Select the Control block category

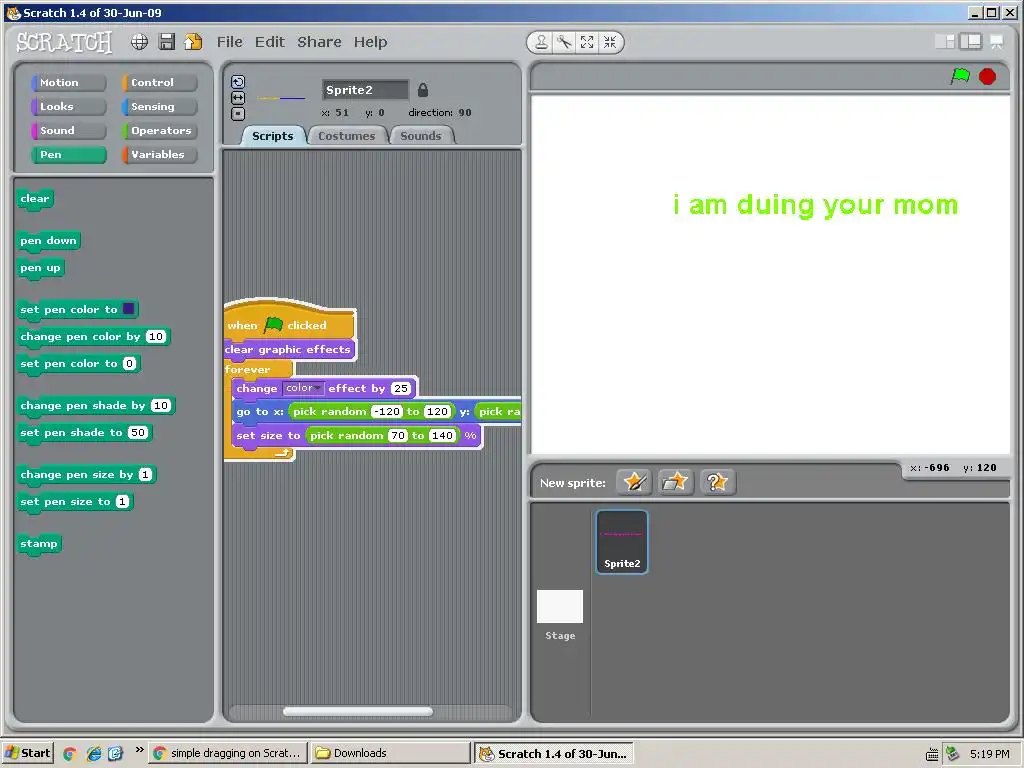point(159,82)
